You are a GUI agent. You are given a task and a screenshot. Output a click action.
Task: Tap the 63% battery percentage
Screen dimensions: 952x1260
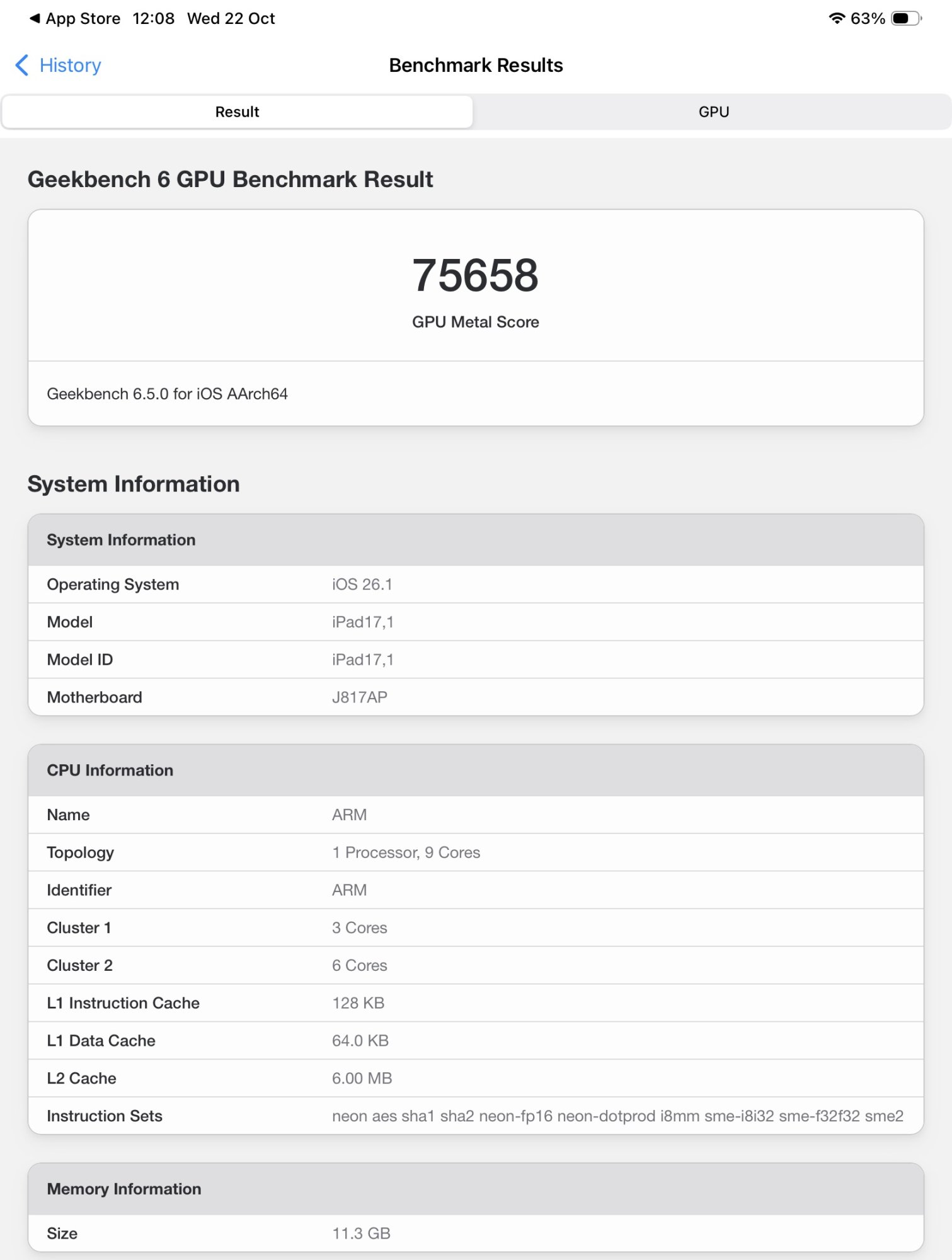[x=868, y=18]
